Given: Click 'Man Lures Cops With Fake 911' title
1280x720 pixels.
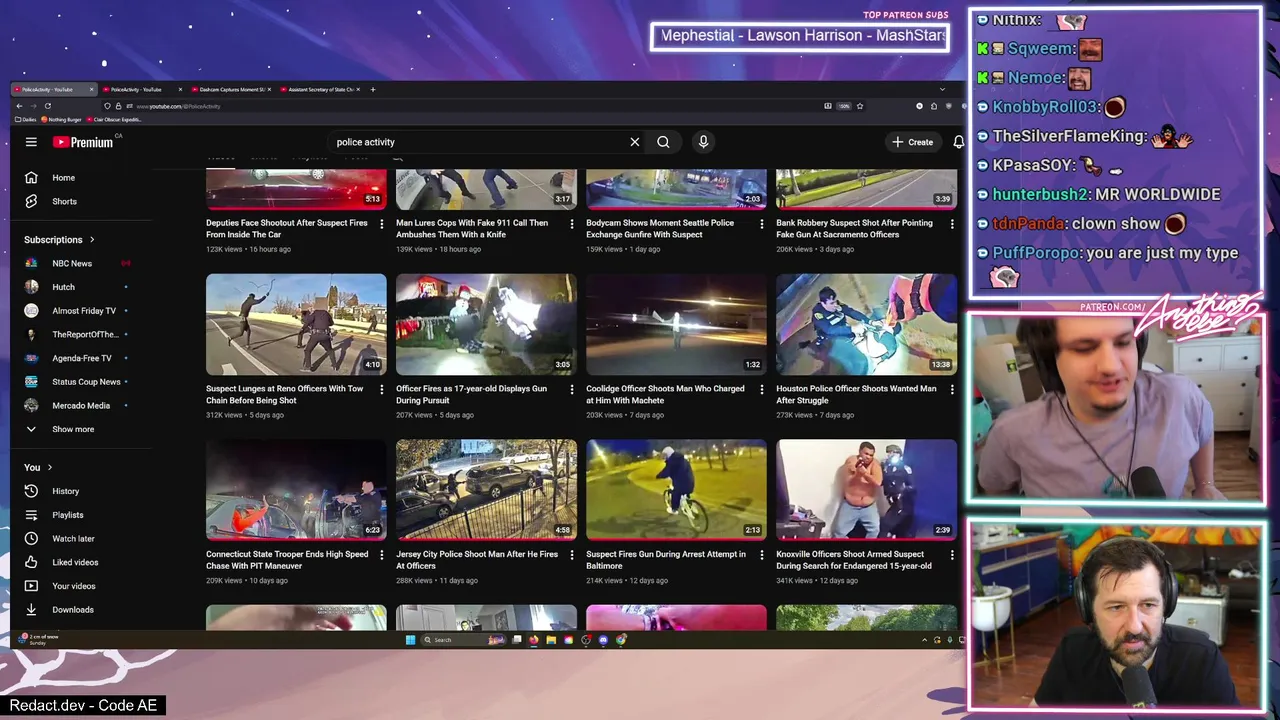Looking at the screenshot, I should coord(472,229).
